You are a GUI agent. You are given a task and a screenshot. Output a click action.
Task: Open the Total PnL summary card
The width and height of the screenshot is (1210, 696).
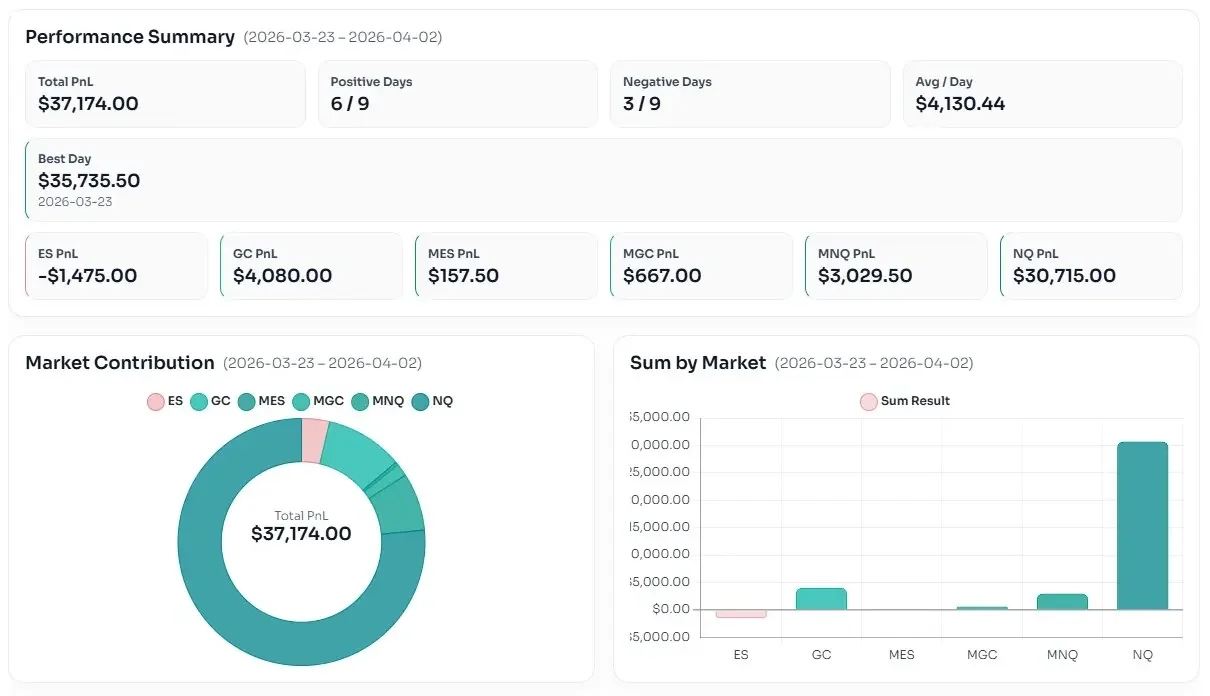(165, 94)
